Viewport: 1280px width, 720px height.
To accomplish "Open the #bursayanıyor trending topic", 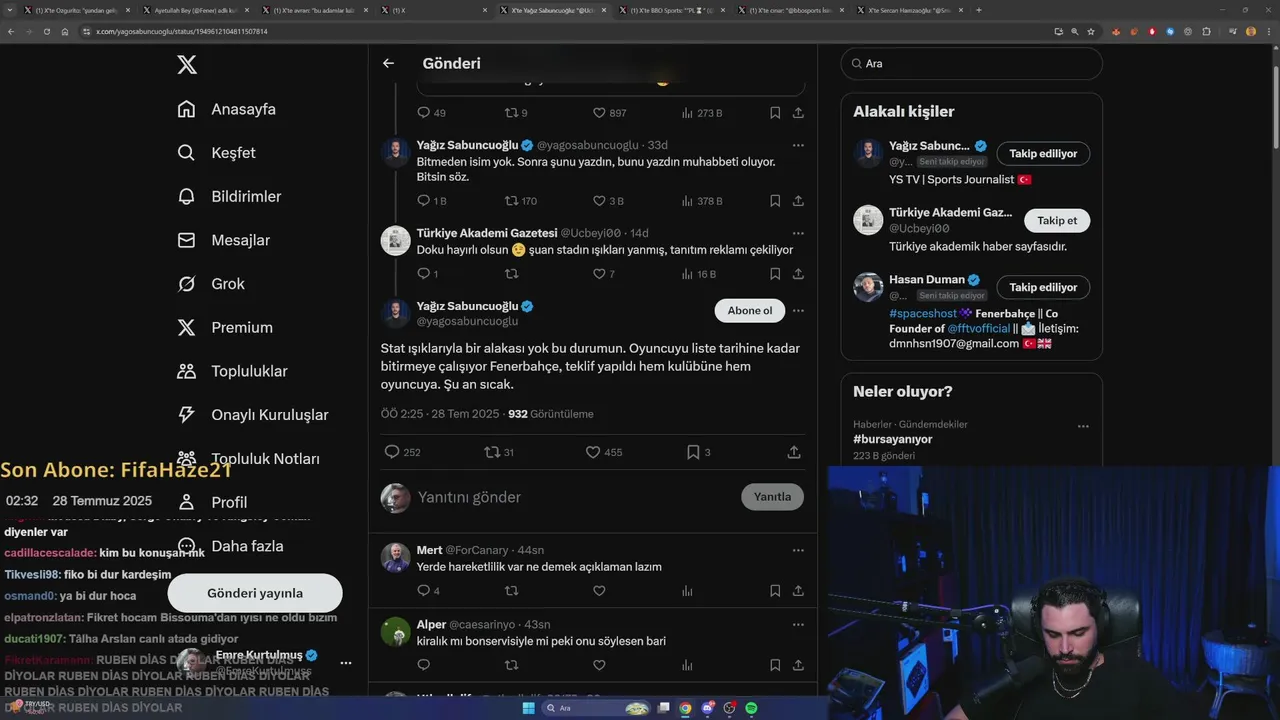I will (892, 439).
